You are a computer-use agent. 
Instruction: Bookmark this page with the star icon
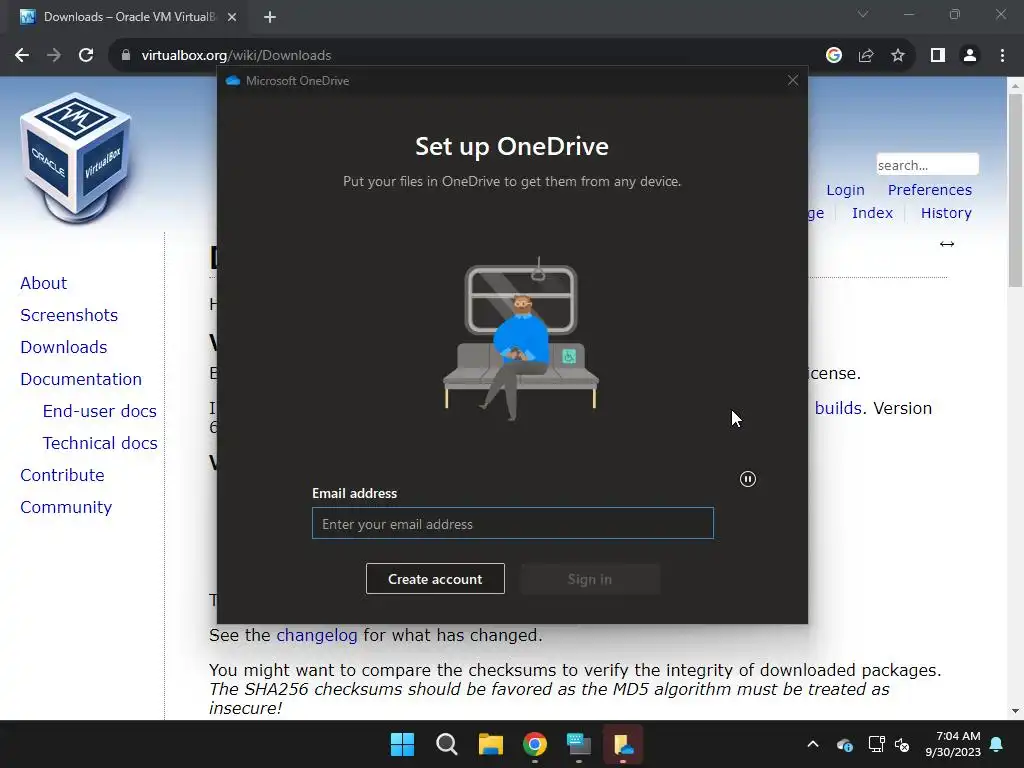(898, 56)
